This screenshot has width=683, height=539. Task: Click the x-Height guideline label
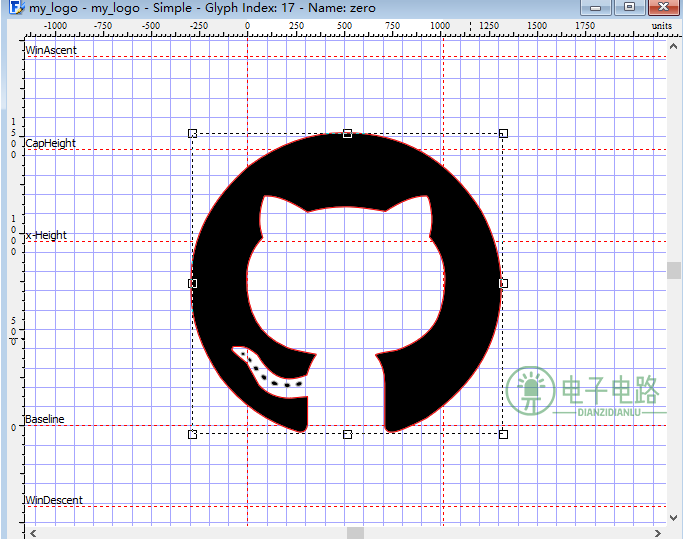pyautogui.click(x=46, y=235)
